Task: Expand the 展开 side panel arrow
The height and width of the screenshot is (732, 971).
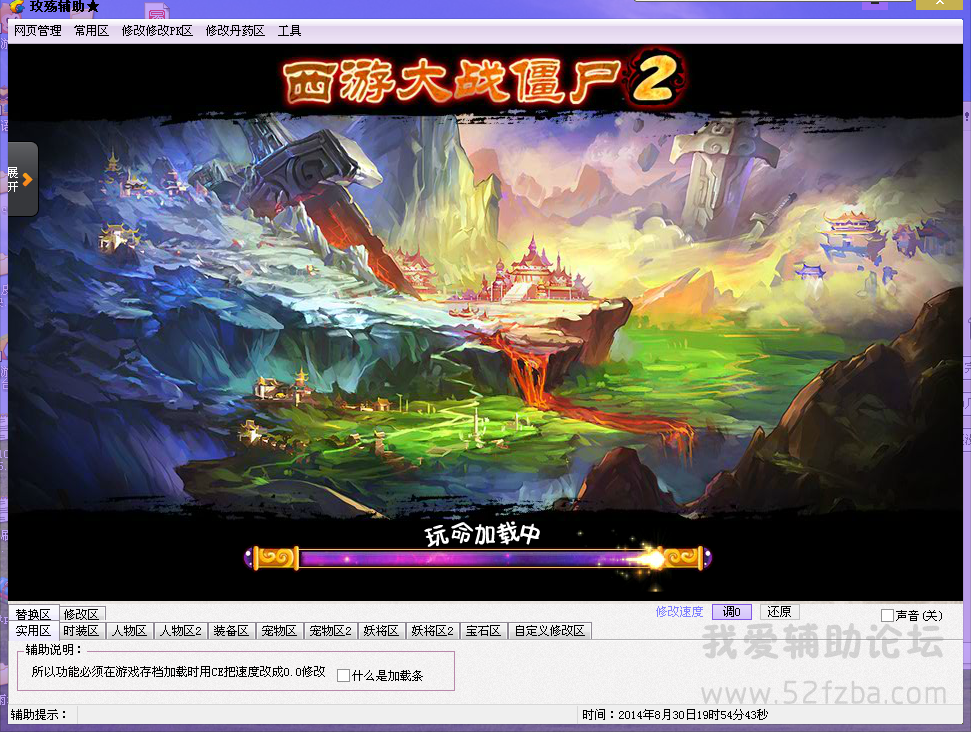Action: 22,180
